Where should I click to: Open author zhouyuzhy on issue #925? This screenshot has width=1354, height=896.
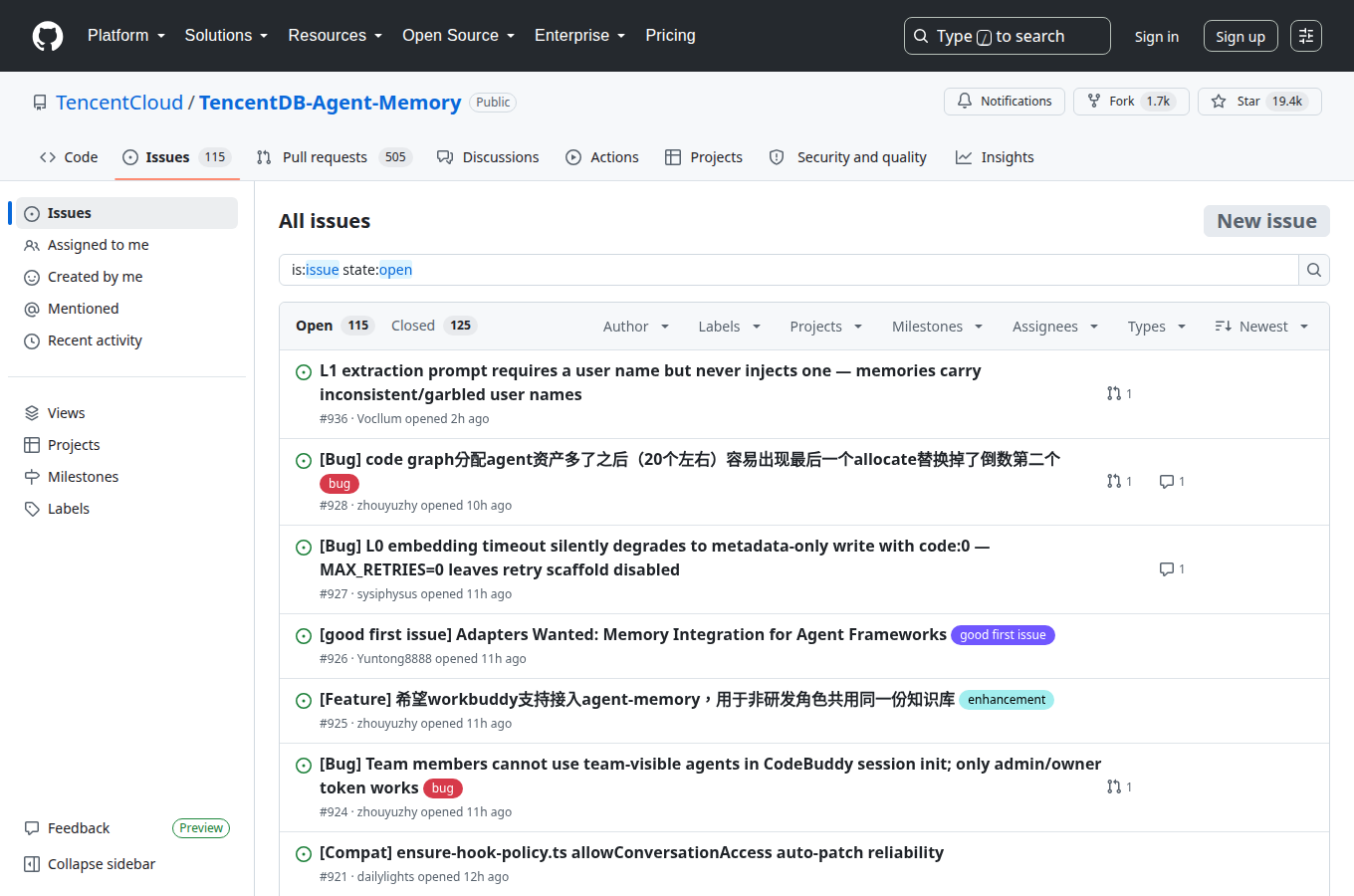tap(386, 724)
